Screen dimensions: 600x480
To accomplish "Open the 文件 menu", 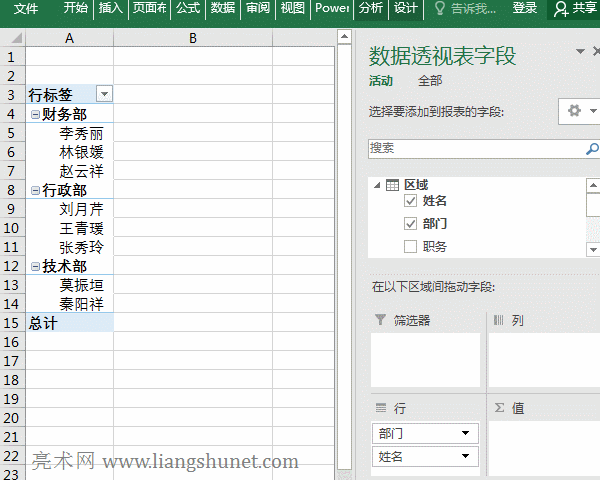I will [x=26, y=8].
